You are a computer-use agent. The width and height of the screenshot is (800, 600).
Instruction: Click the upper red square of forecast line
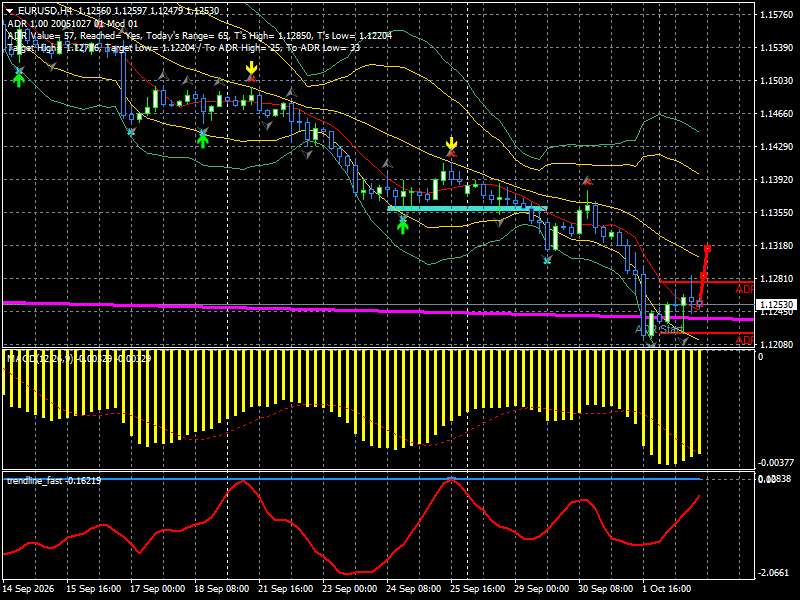707,248
